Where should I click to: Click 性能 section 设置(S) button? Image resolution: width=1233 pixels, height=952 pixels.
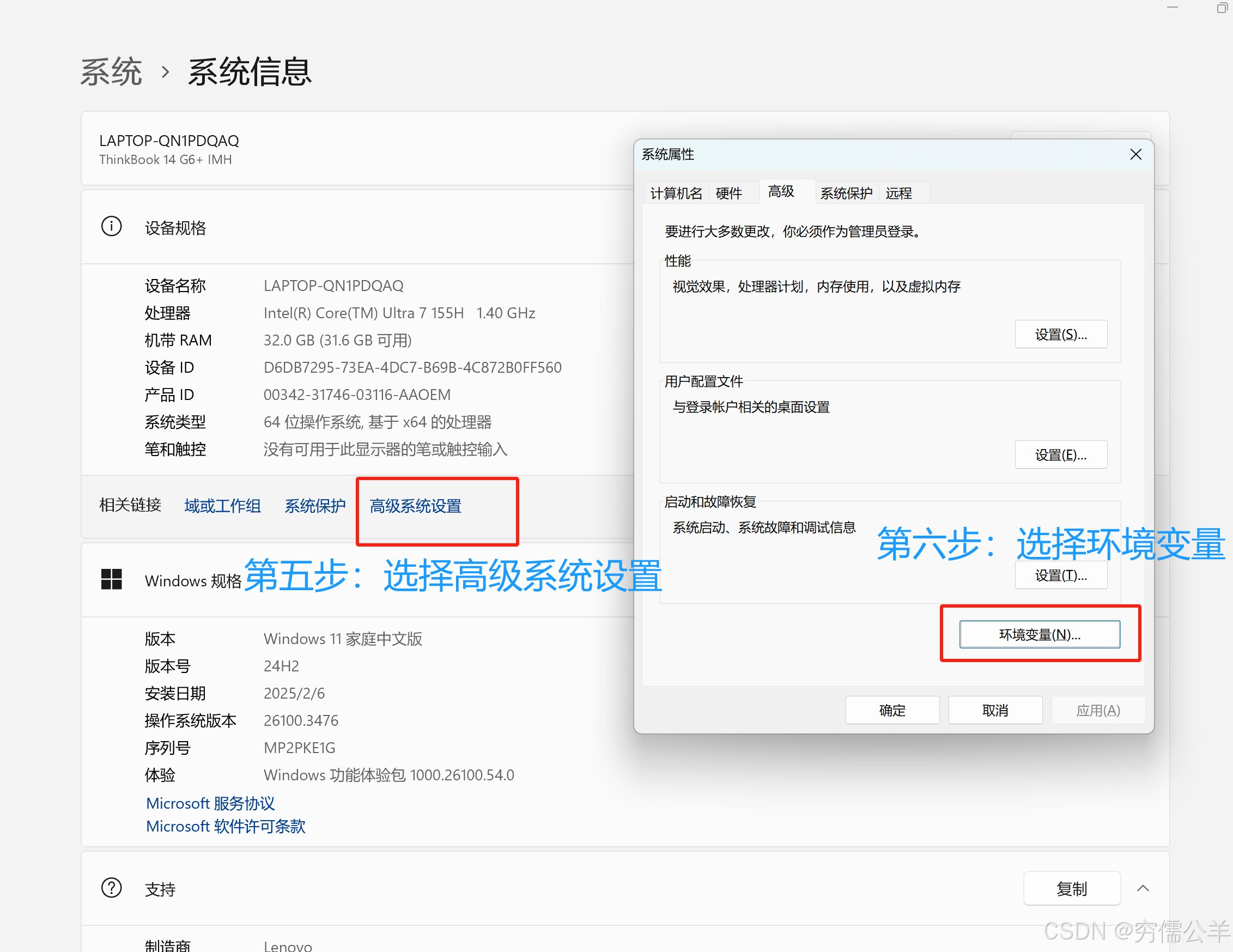(x=1061, y=333)
